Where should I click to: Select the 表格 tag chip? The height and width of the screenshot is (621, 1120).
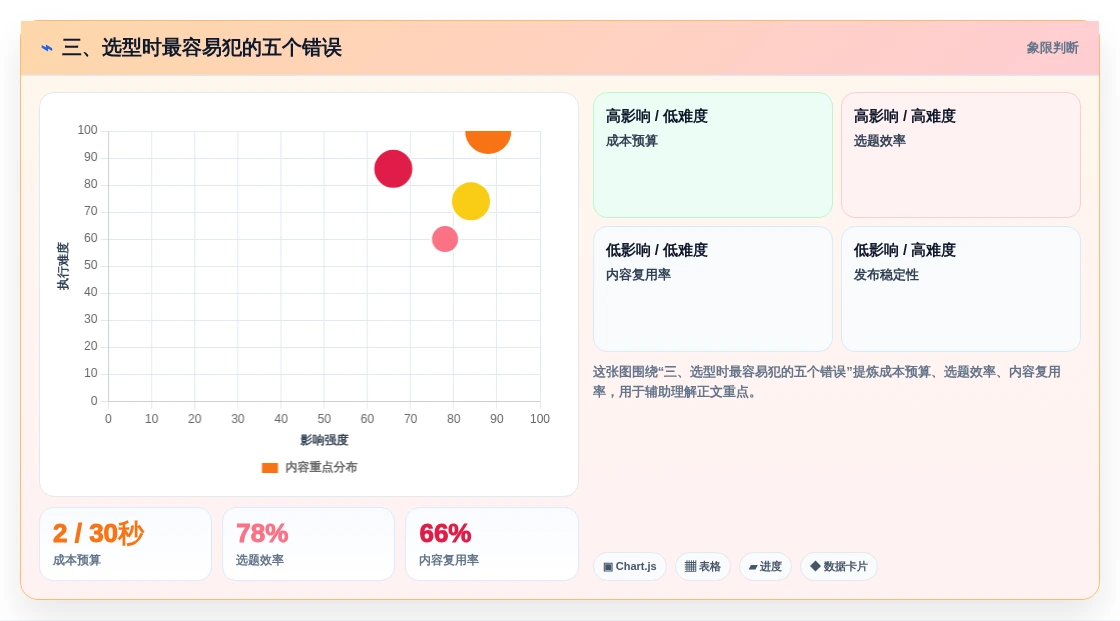coord(703,567)
